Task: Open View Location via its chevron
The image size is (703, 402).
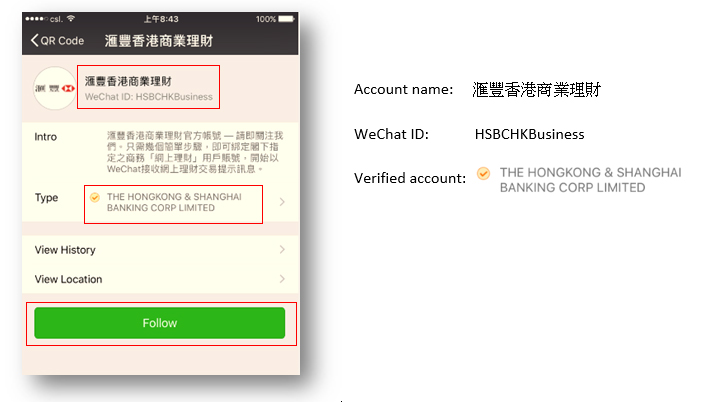Action: tap(282, 279)
